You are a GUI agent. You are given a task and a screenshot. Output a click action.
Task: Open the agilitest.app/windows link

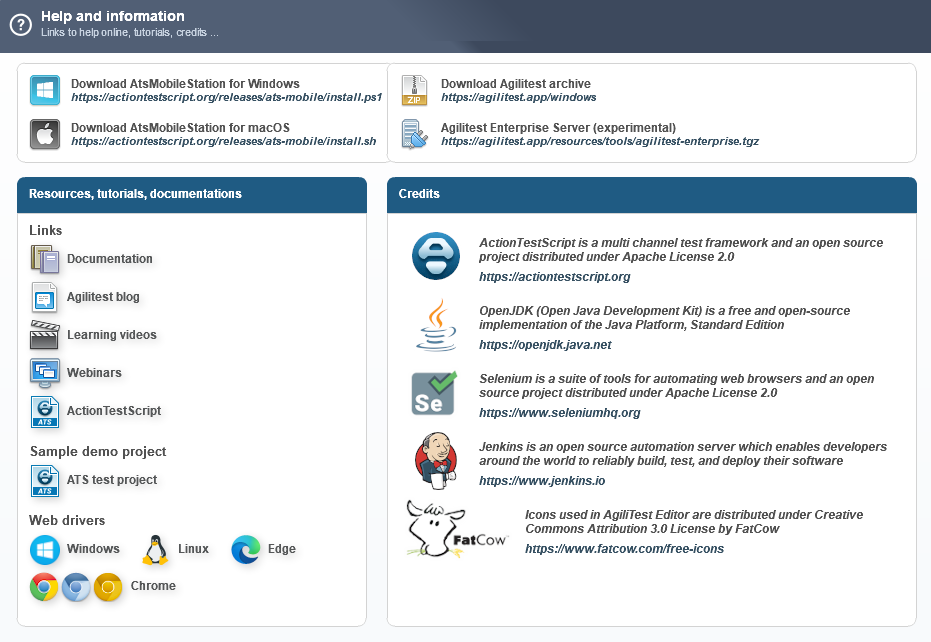[x=518, y=97]
